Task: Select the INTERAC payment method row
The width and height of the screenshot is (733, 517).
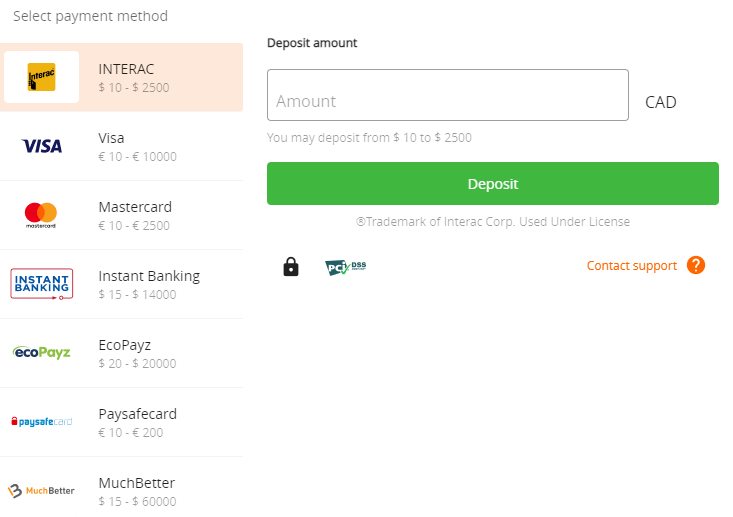Action: pyautogui.click(x=122, y=77)
